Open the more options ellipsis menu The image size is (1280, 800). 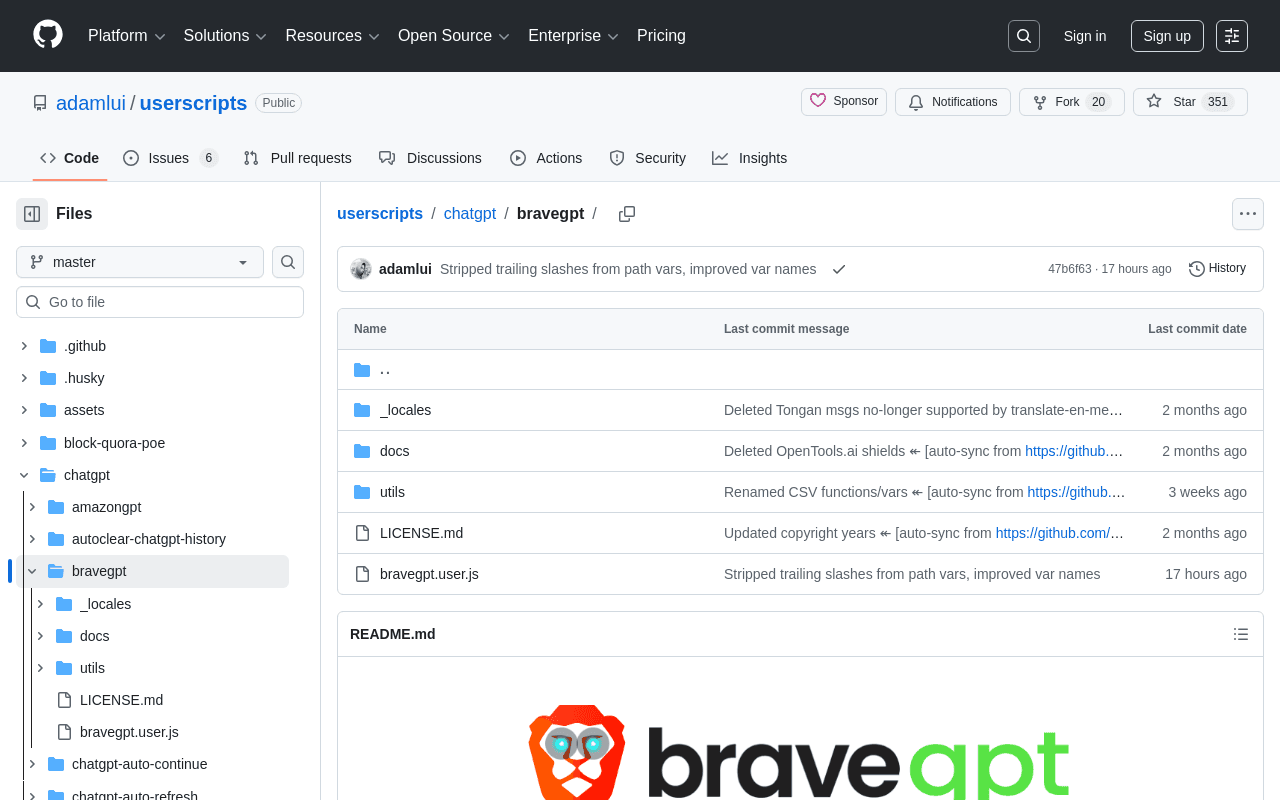[1248, 214]
